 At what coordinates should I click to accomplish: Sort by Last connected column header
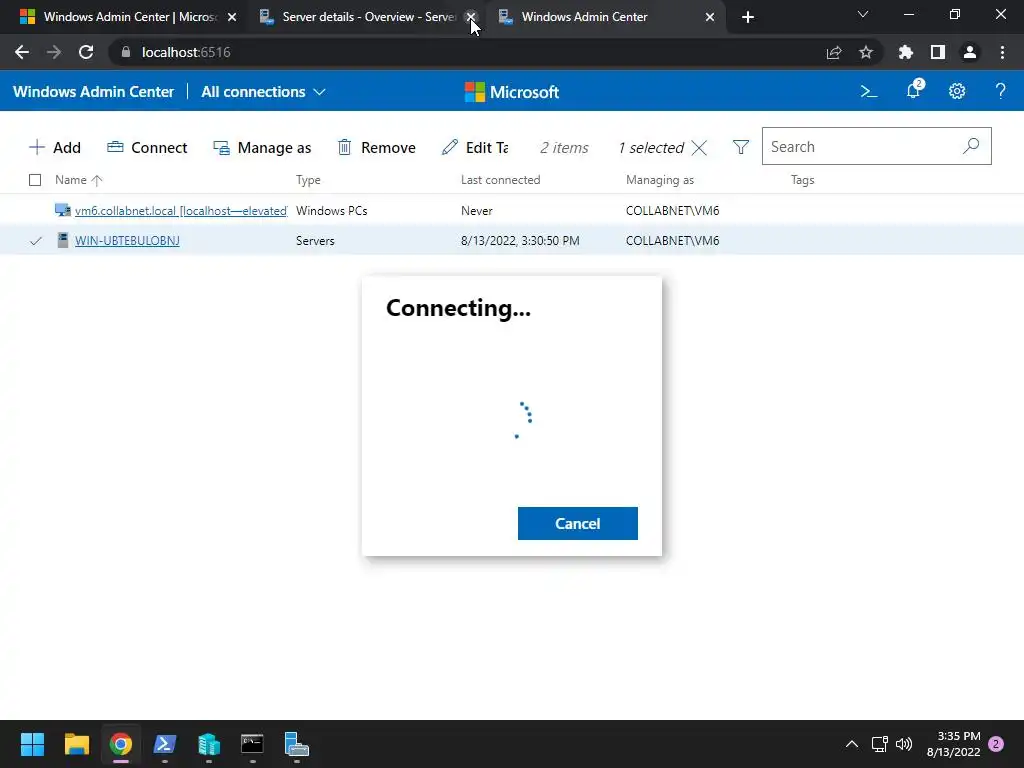click(x=500, y=180)
